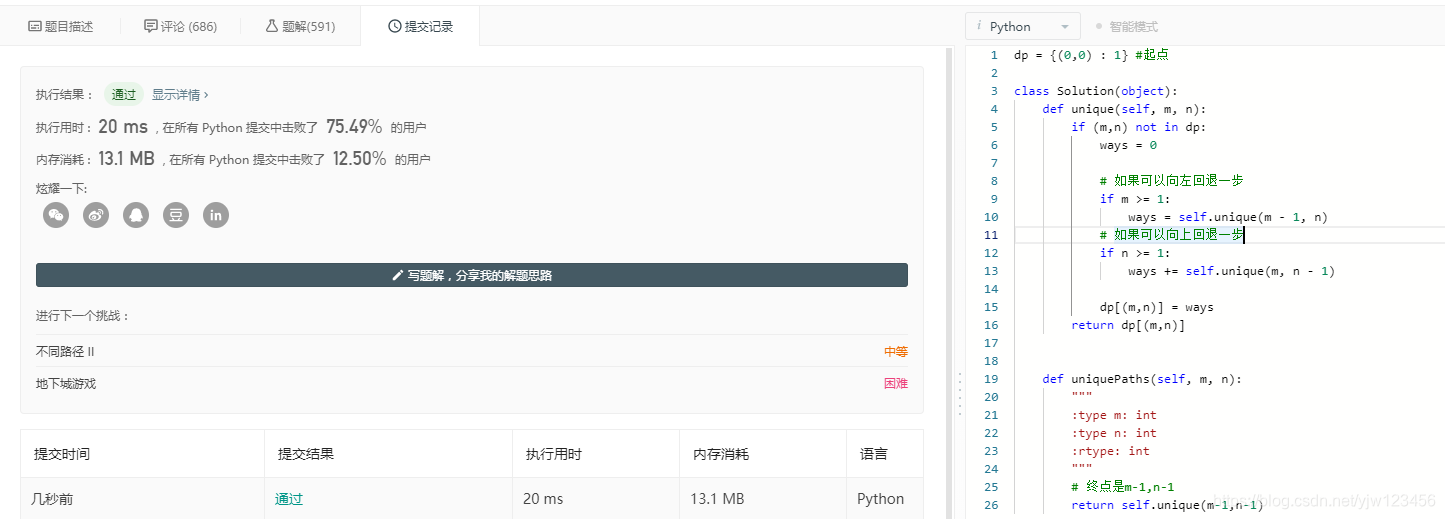Toggle 智能模式 smart mode
This screenshot has height=519, width=1445.
coord(1127,27)
